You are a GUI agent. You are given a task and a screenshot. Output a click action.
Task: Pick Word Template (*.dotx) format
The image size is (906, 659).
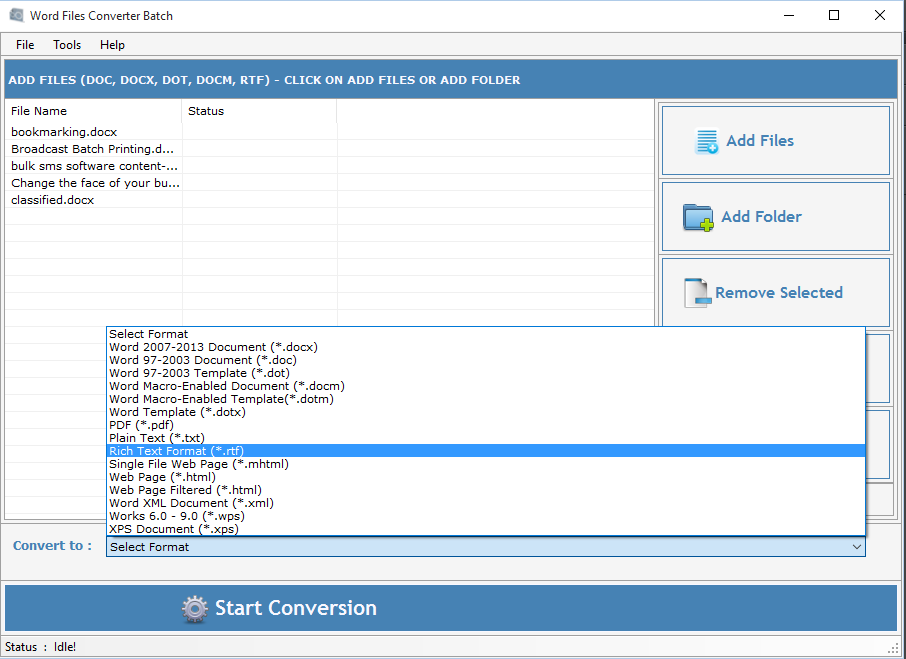[486, 412]
